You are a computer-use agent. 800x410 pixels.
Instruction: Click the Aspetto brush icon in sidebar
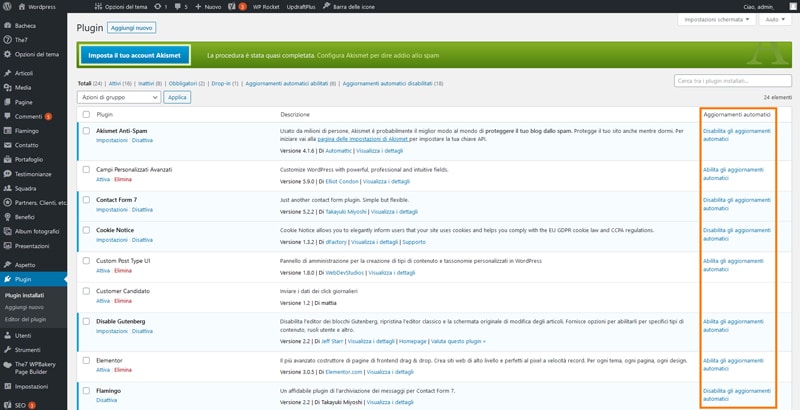click(x=7, y=265)
